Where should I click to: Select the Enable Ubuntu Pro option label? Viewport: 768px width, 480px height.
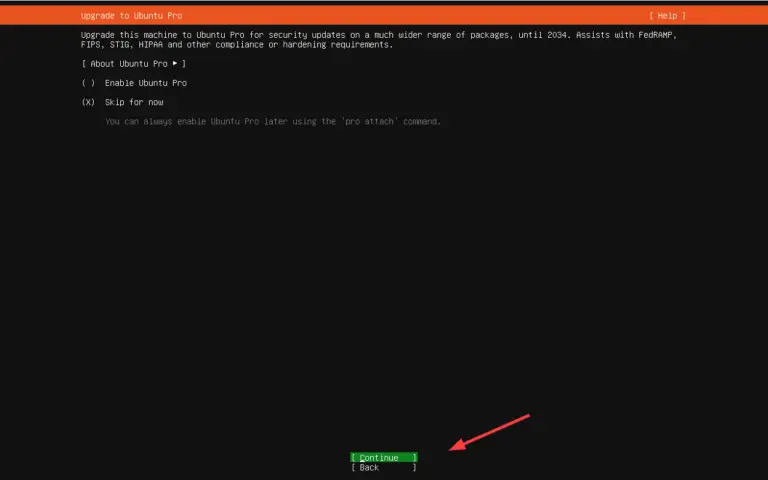[145, 83]
